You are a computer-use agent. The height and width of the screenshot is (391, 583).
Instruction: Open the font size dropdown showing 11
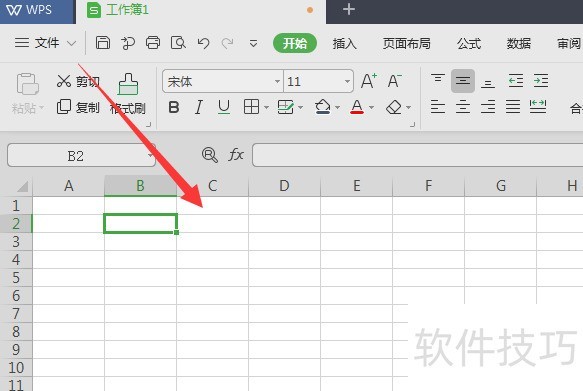[x=347, y=81]
